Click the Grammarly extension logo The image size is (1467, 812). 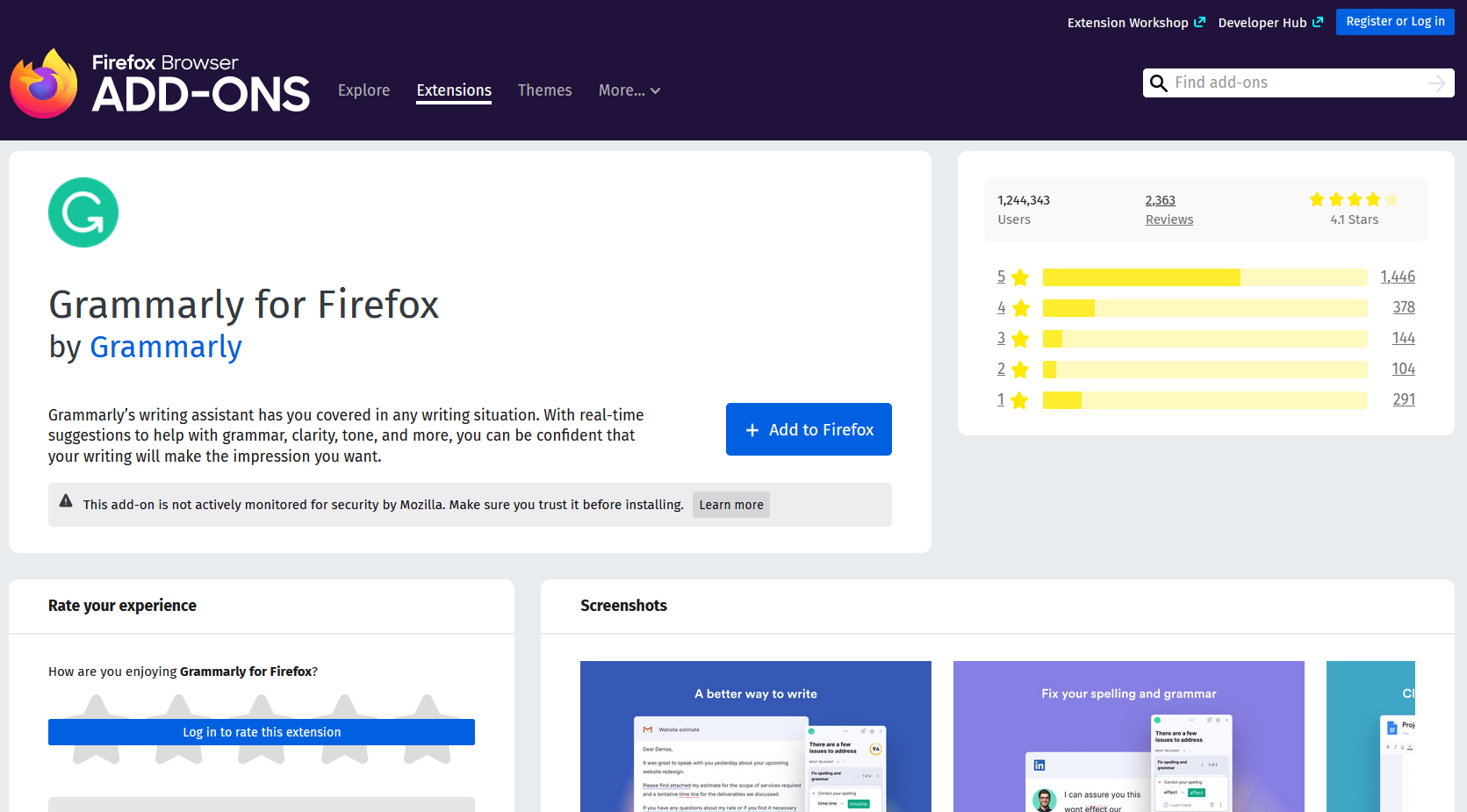(83, 212)
